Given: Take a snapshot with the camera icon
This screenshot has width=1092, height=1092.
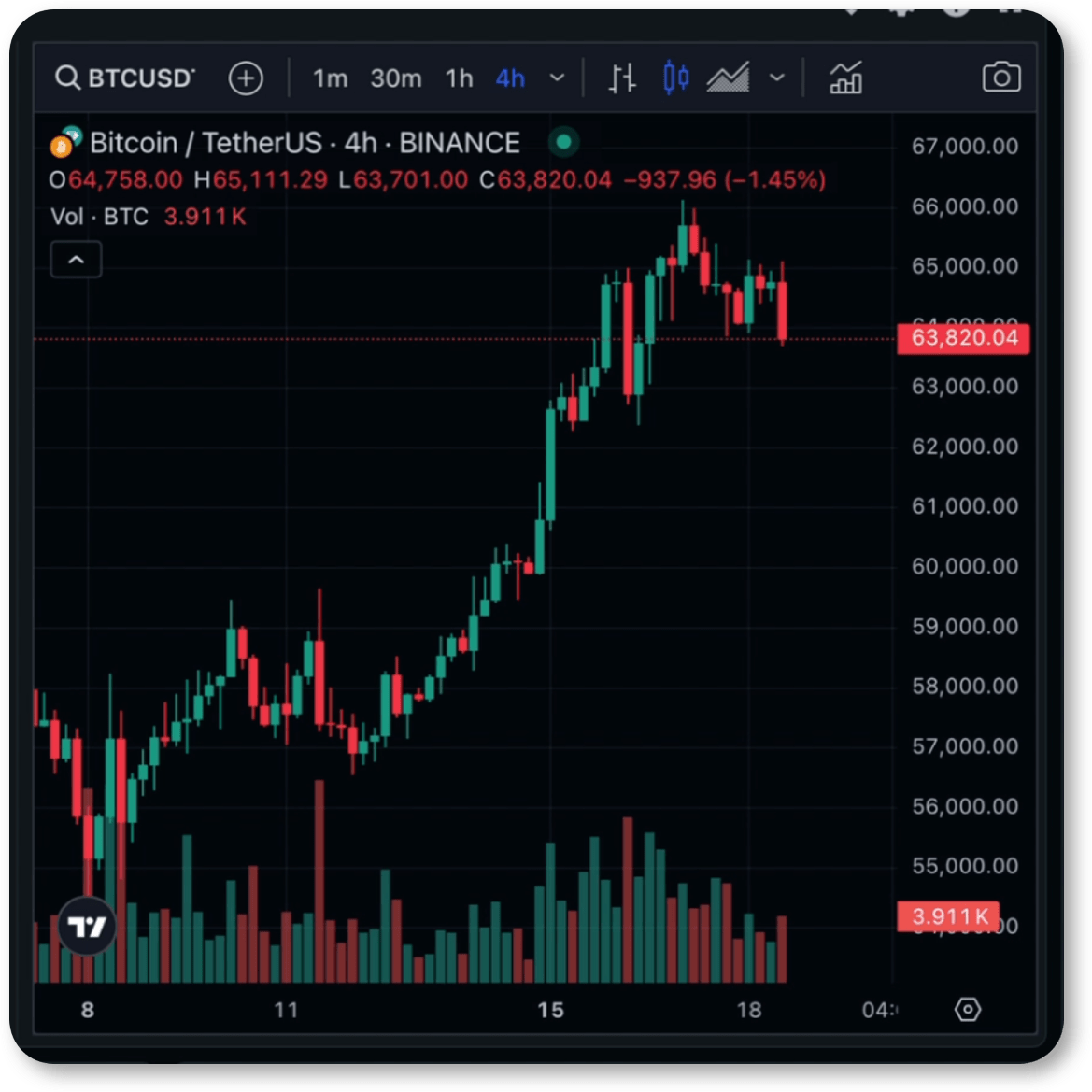Looking at the screenshot, I should click(1000, 78).
